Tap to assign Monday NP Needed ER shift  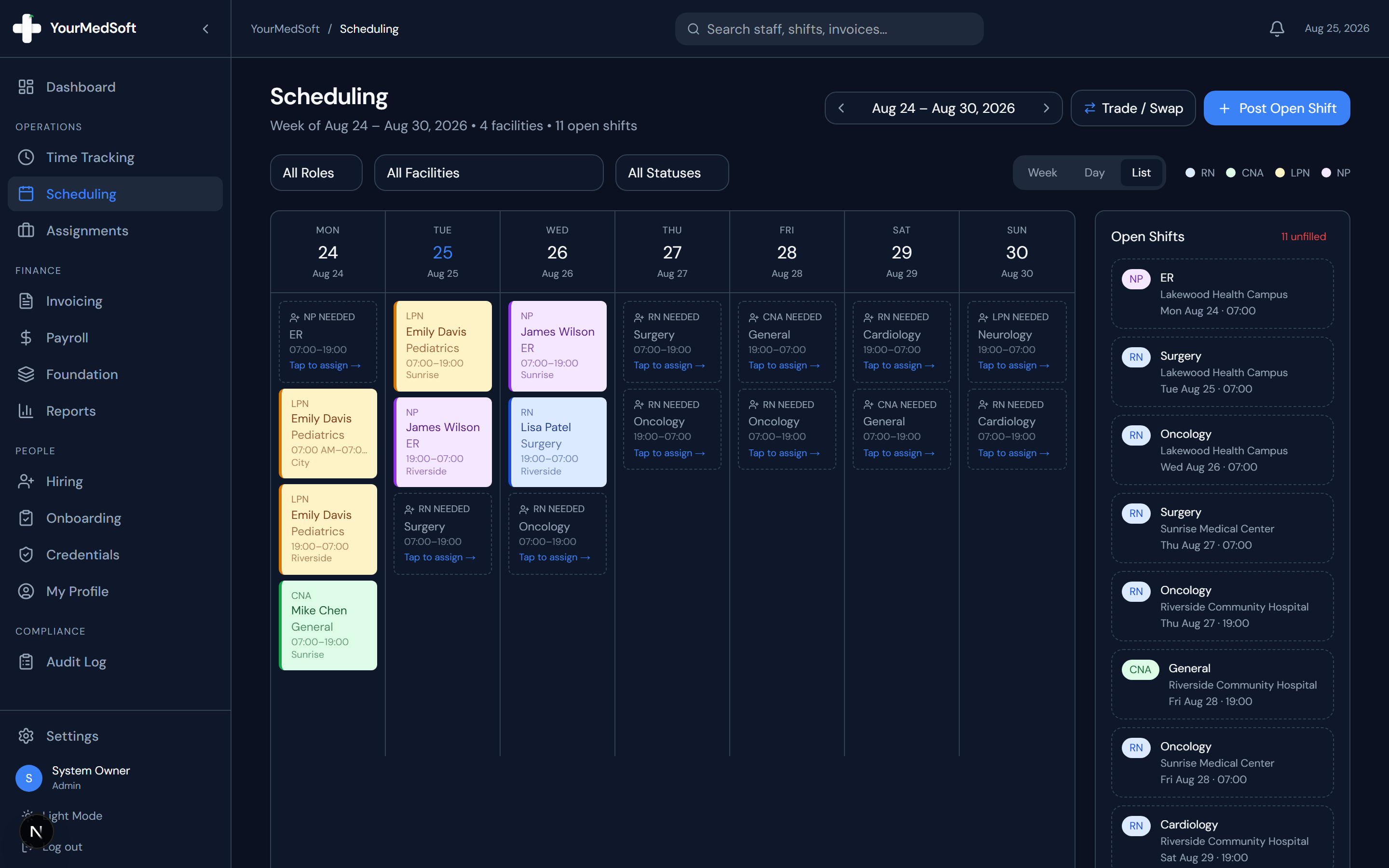point(325,365)
